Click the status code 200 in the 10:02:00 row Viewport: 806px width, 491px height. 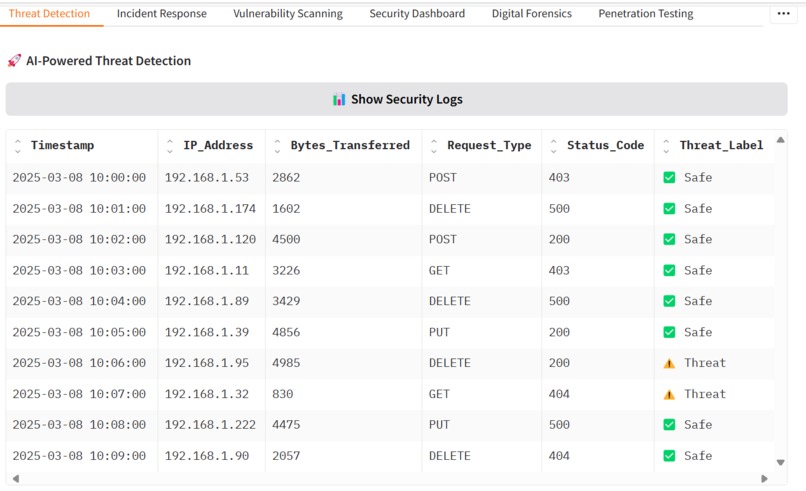pos(559,240)
